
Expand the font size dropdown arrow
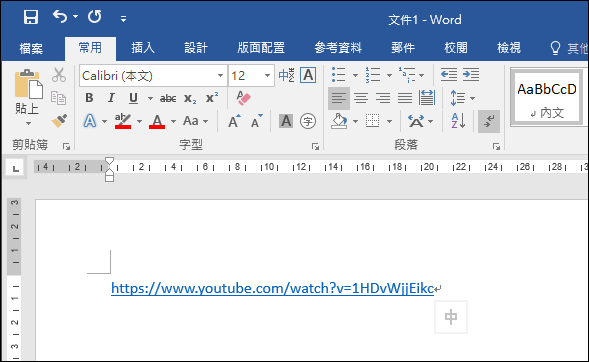267,76
